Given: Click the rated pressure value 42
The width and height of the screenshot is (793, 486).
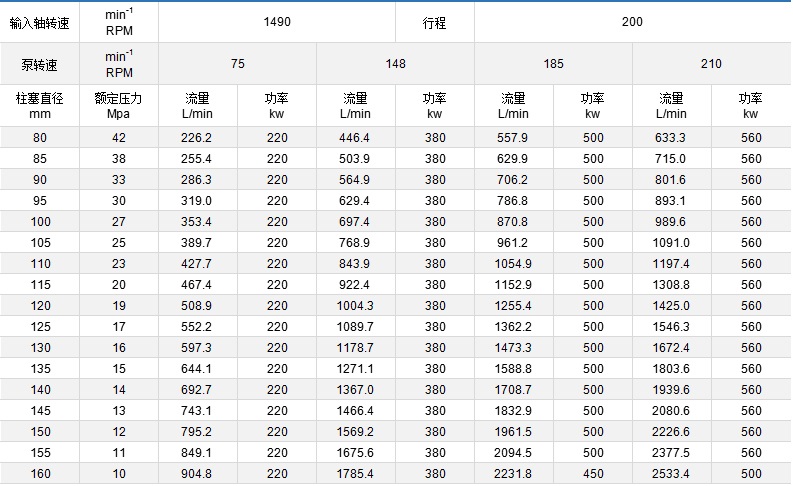Looking at the screenshot, I should coord(119,137).
